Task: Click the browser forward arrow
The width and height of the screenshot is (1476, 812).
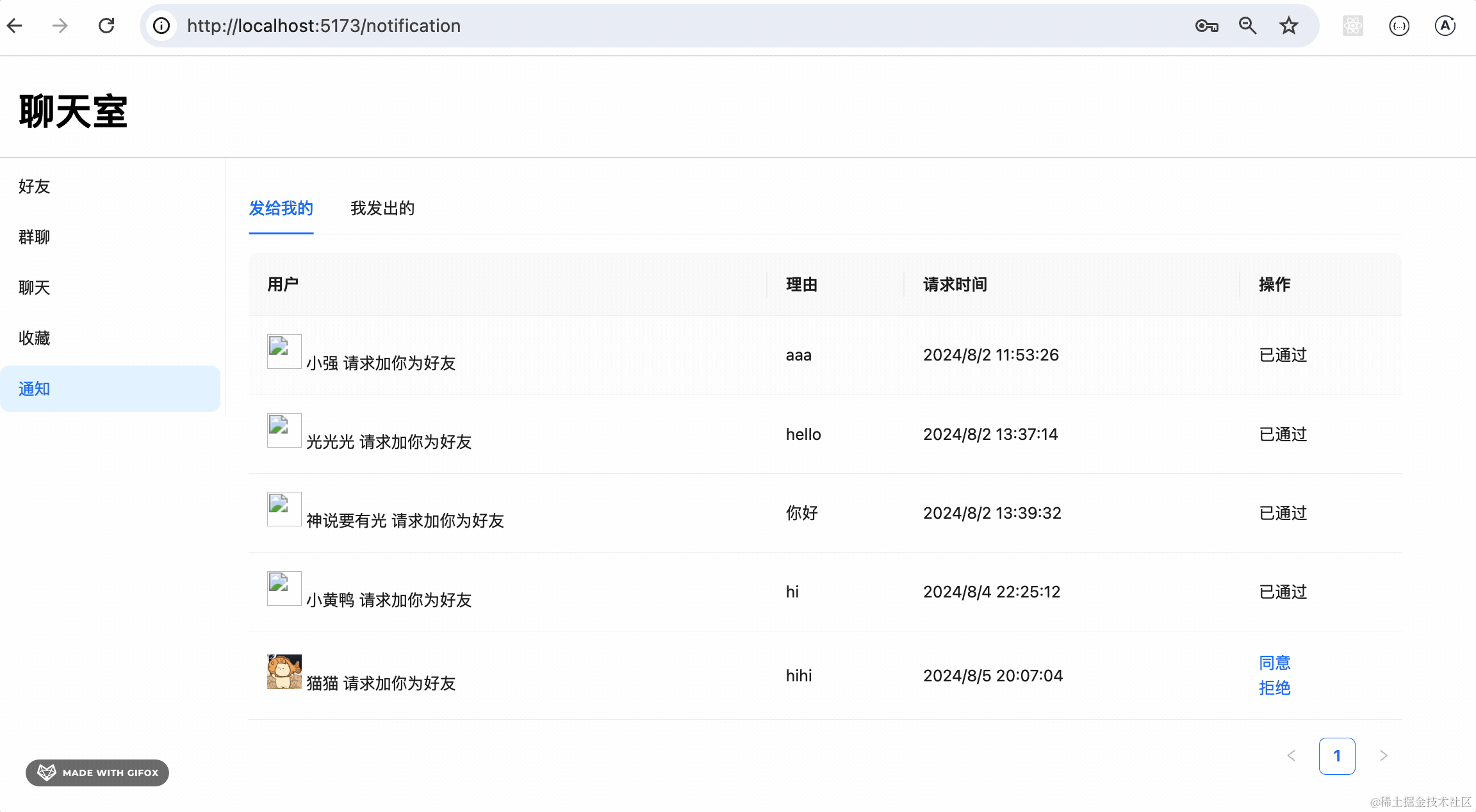Action: (x=60, y=26)
